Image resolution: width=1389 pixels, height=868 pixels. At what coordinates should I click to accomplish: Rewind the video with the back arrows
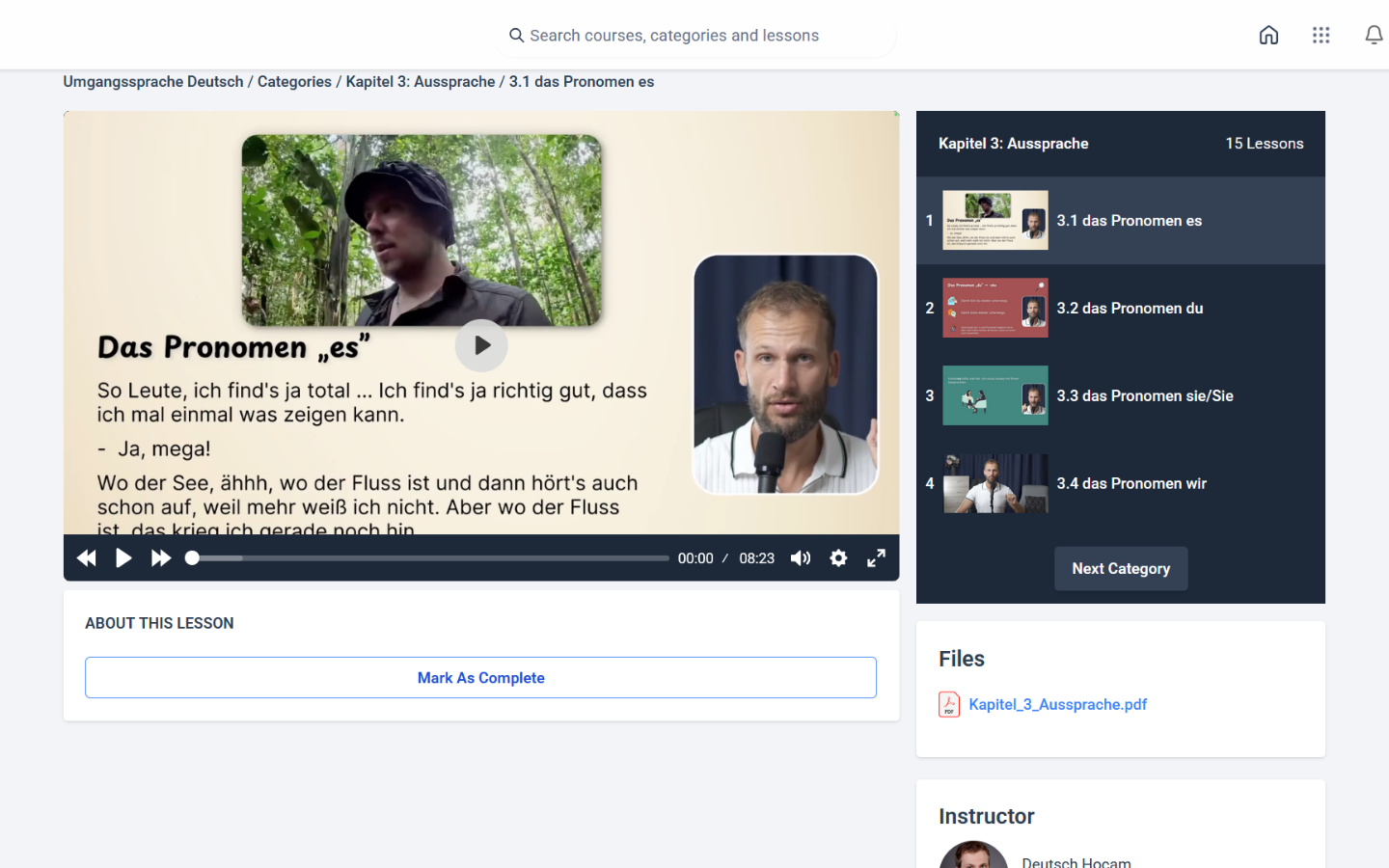point(87,558)
